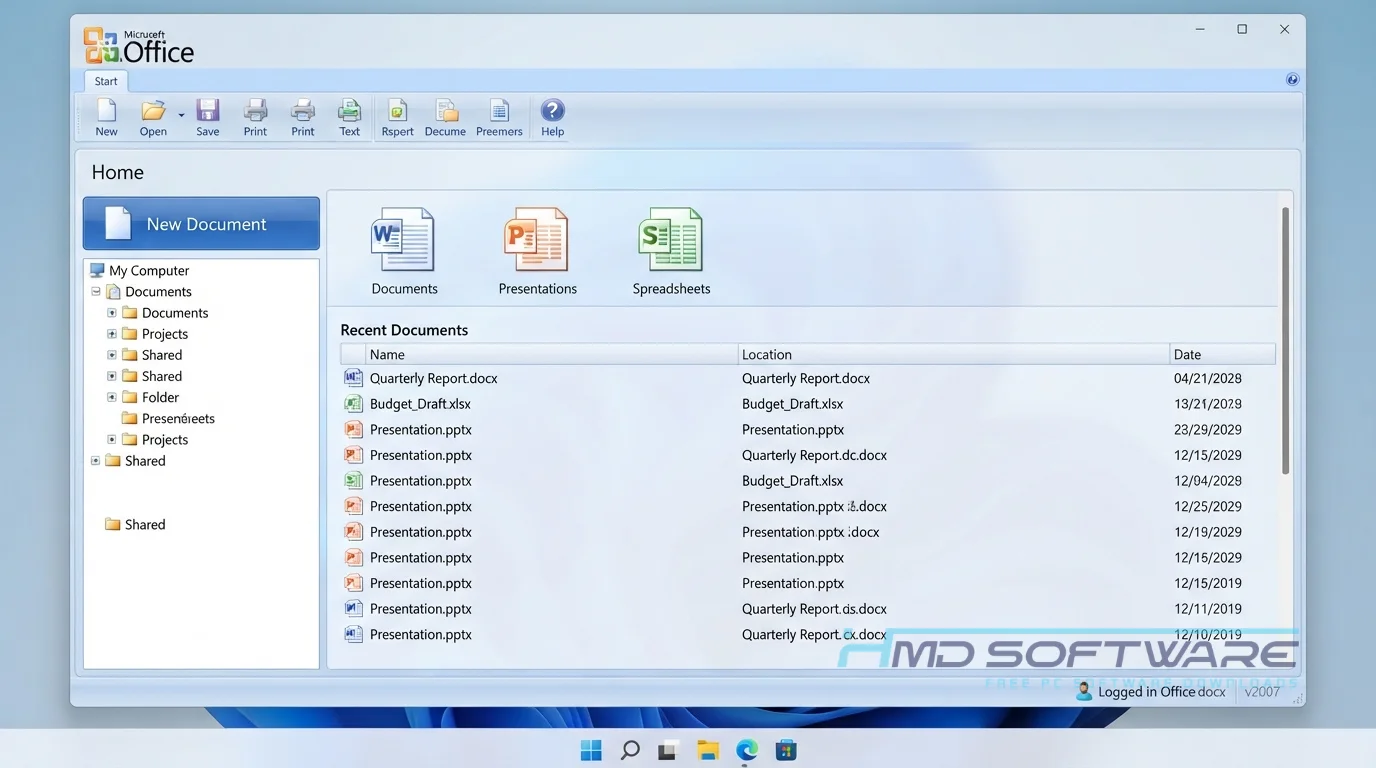Image resolution: width=1376 pixels, height=768 pixels.
Task: Click the Help question mark toolbar icon
Action: (x=553, y=110)
